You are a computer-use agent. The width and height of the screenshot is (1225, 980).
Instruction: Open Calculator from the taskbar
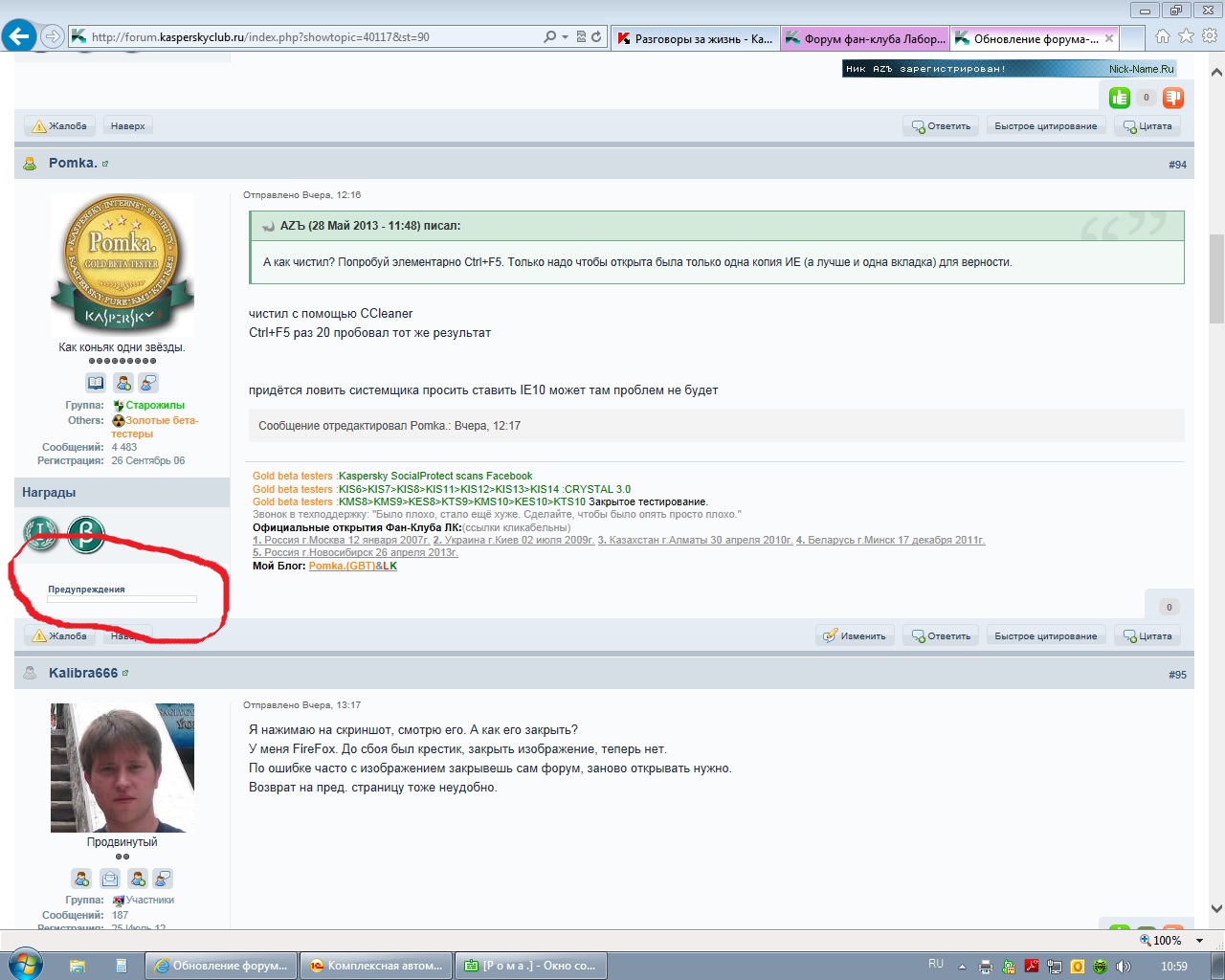121,966
